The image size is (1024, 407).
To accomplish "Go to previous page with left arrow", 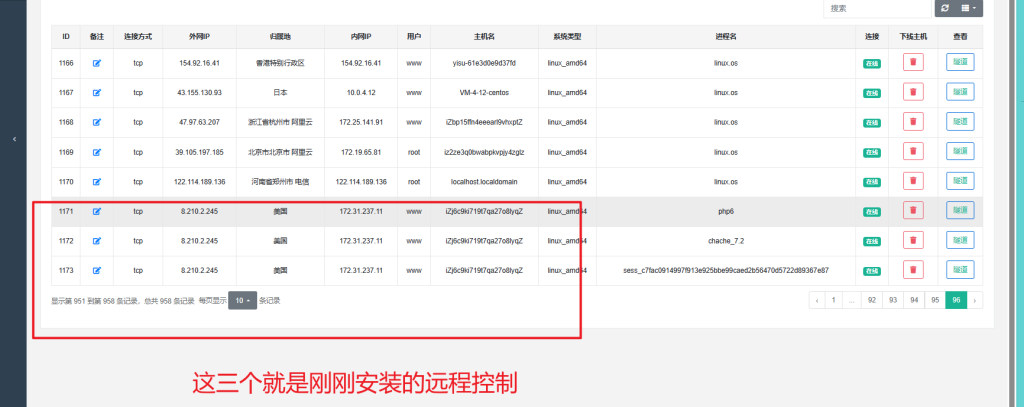I will coord(816,300).
